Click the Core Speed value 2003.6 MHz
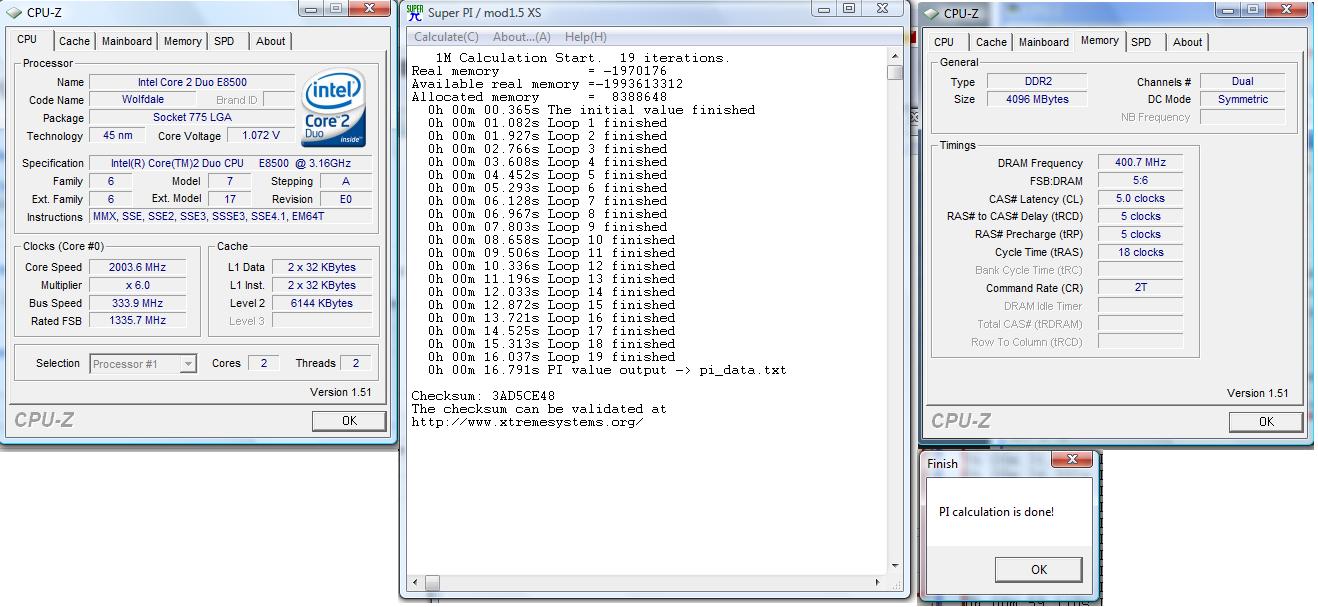 (138, 267)
